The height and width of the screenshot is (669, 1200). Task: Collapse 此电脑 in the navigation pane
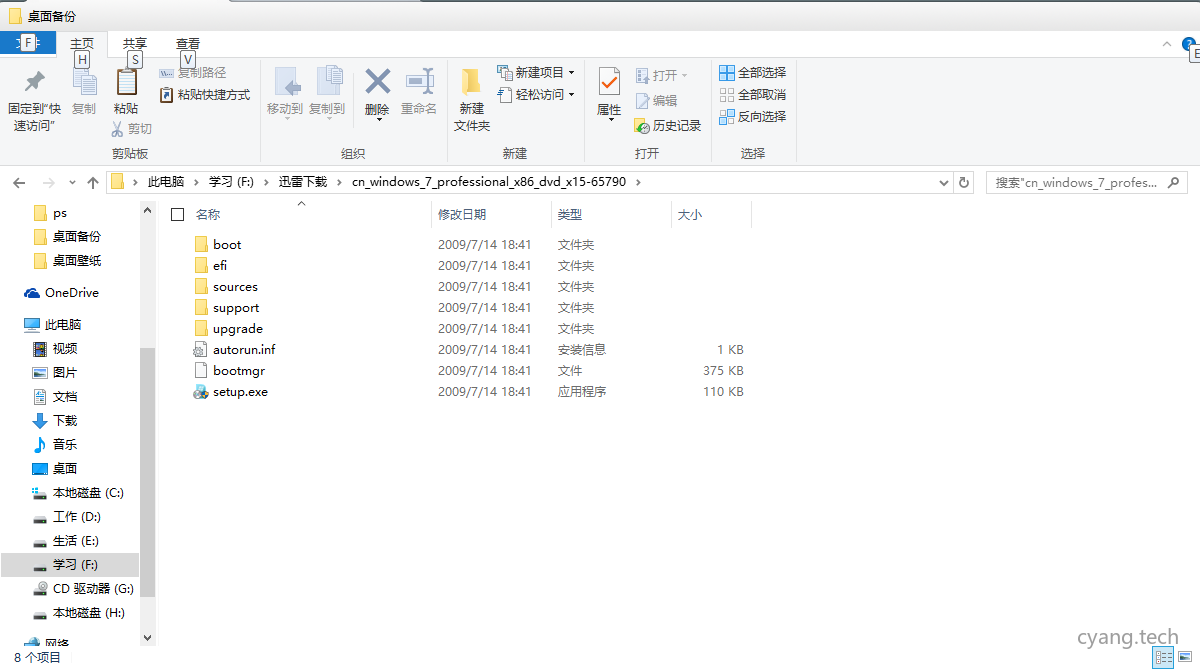tap(14, 323)
